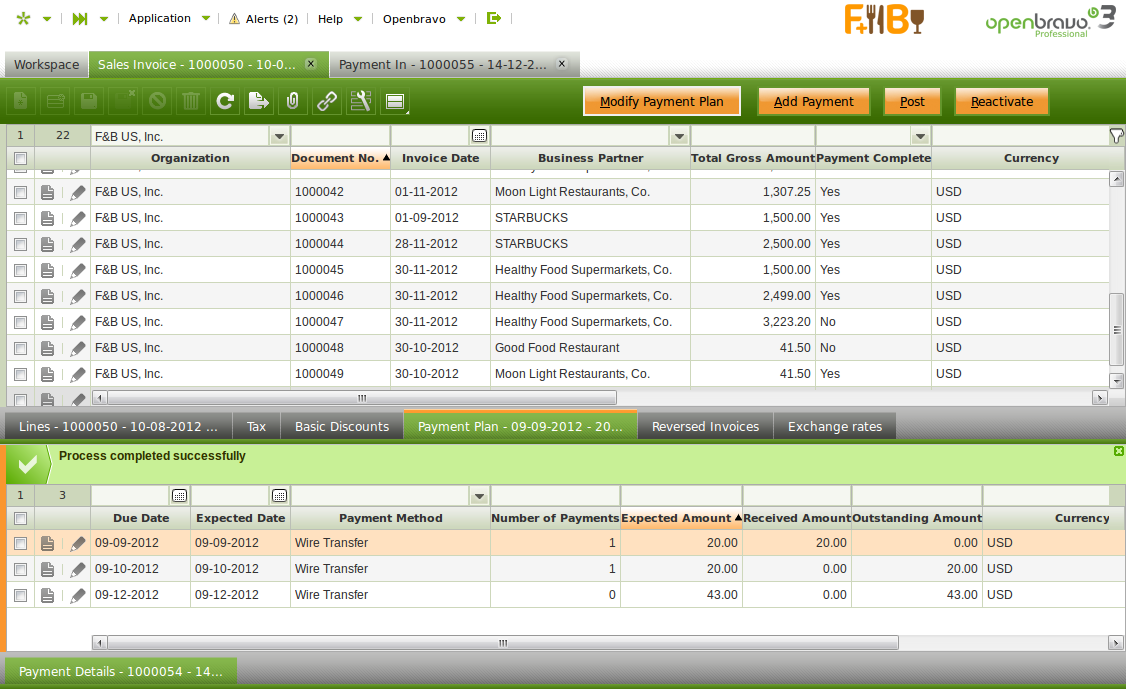Click the green logout icon
Image resolution: width=1126 pixels, height=689 pixels.
pyautogui.click(x=493, y=18)
